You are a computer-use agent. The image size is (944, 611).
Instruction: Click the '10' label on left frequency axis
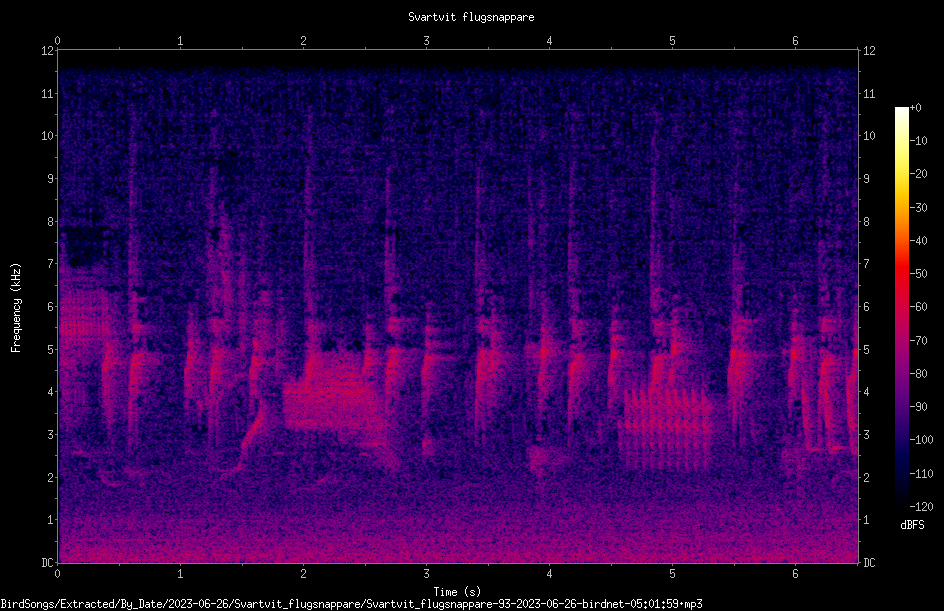click(x=47, y=136)
